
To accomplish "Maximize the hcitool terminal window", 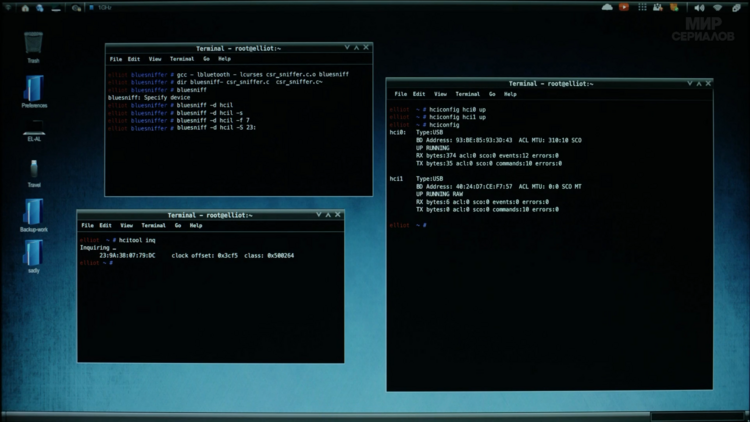I will (328, 214).
